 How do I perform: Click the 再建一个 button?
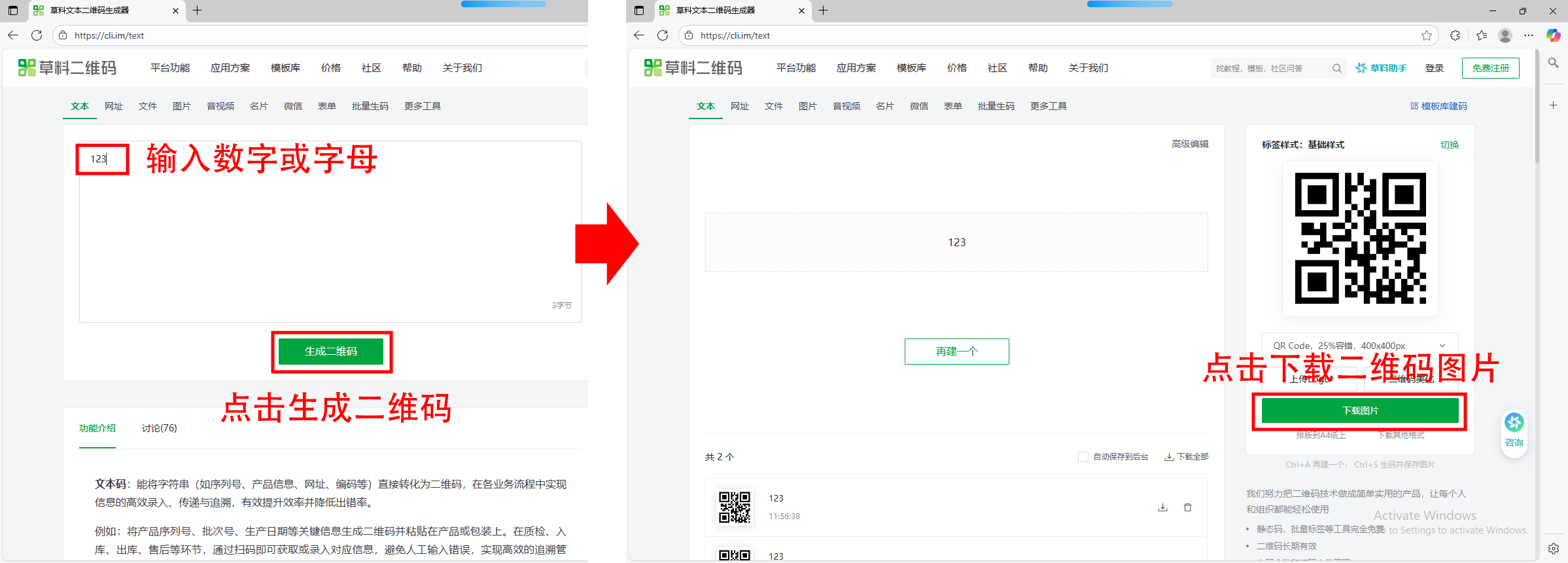coord(957,352)
